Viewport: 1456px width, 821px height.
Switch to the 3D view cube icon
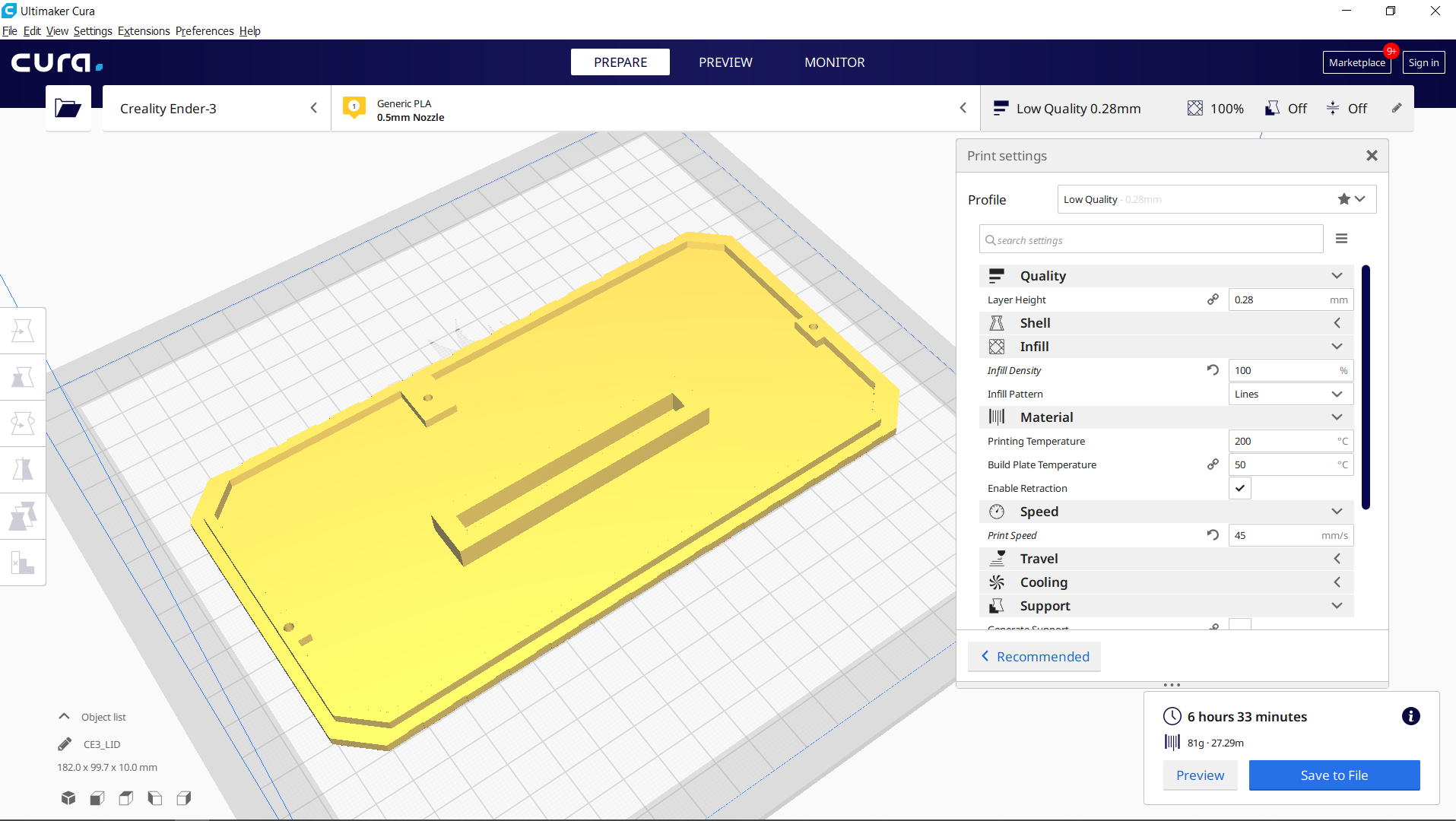tap(68, 797)
